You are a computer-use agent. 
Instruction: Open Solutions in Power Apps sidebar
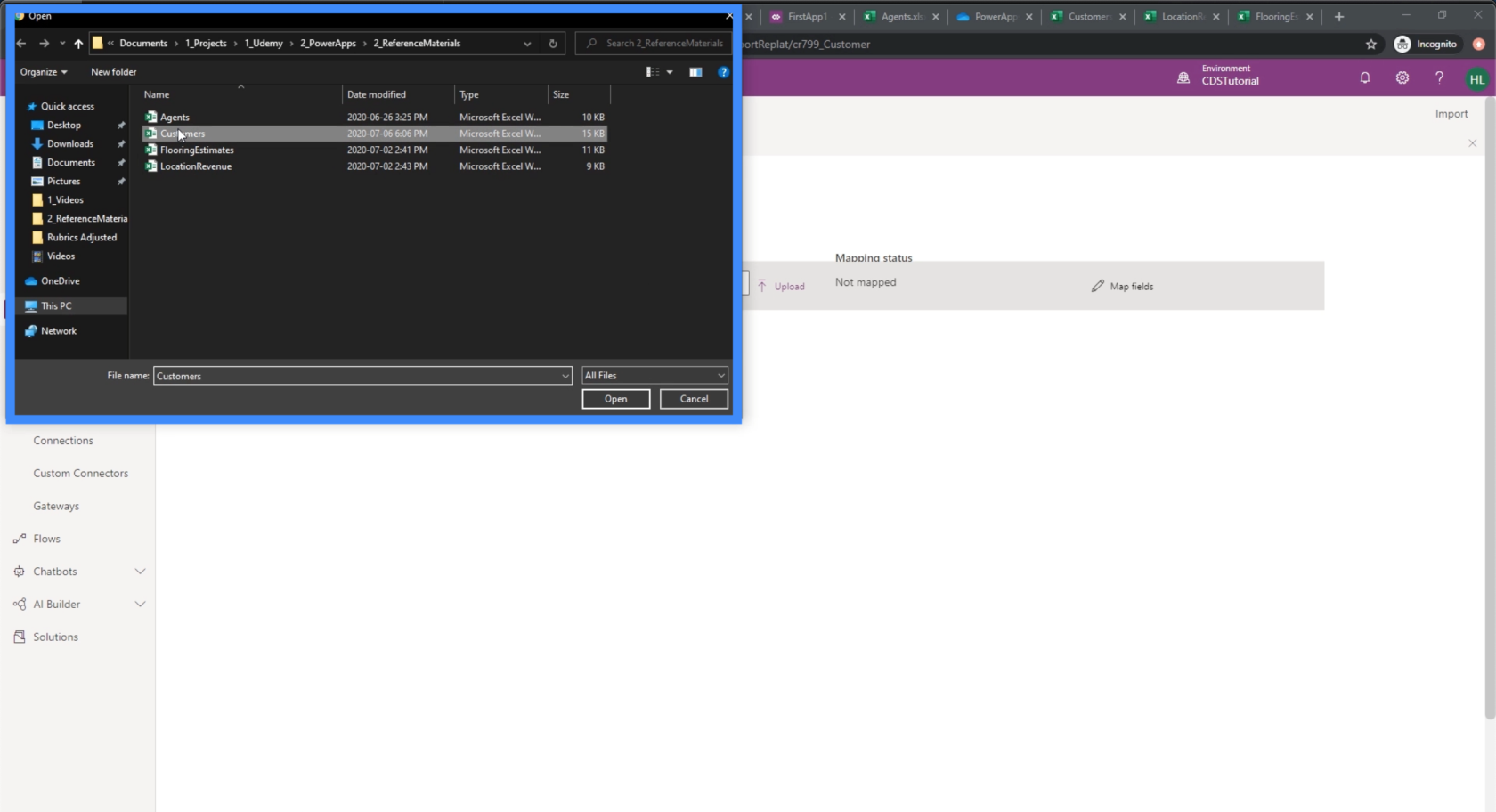[55, 637]
